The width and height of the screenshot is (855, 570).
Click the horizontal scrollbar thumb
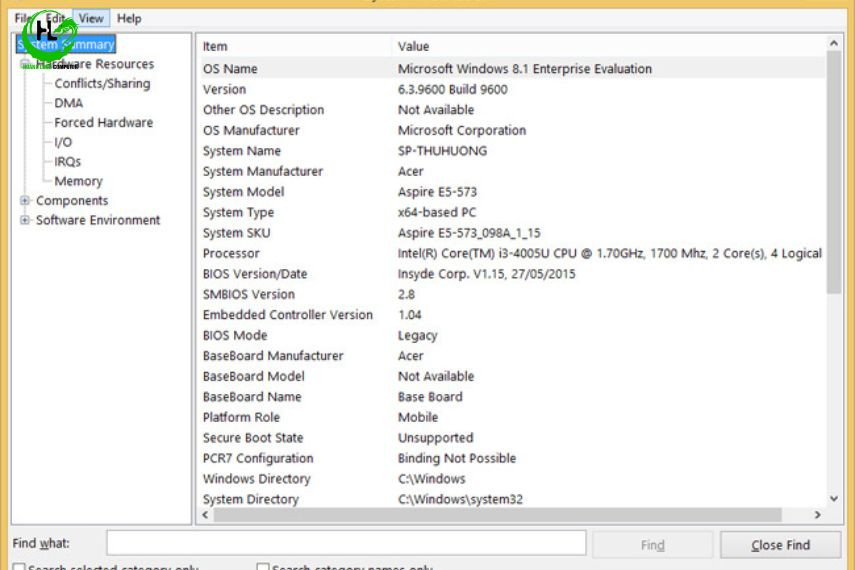[497, 514]
